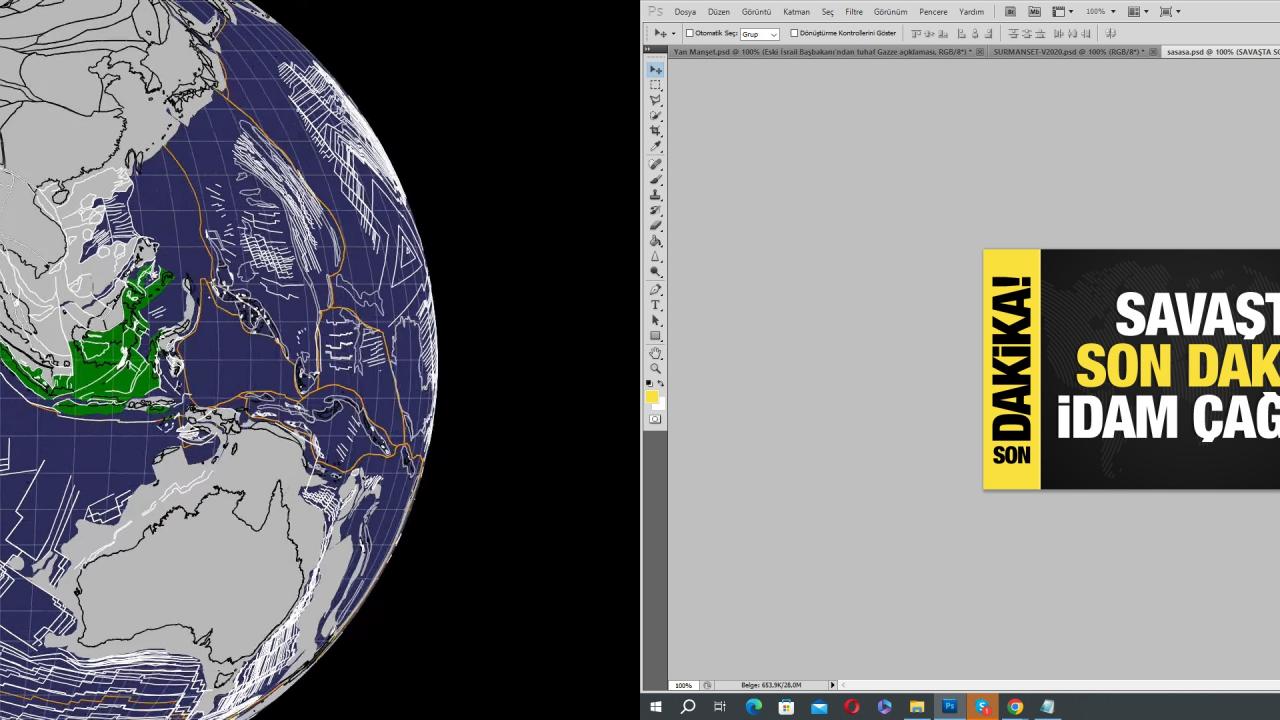This screenshot has height=720, width=1280.
Task: Open the Seç menu
Action: coord(828,12)
